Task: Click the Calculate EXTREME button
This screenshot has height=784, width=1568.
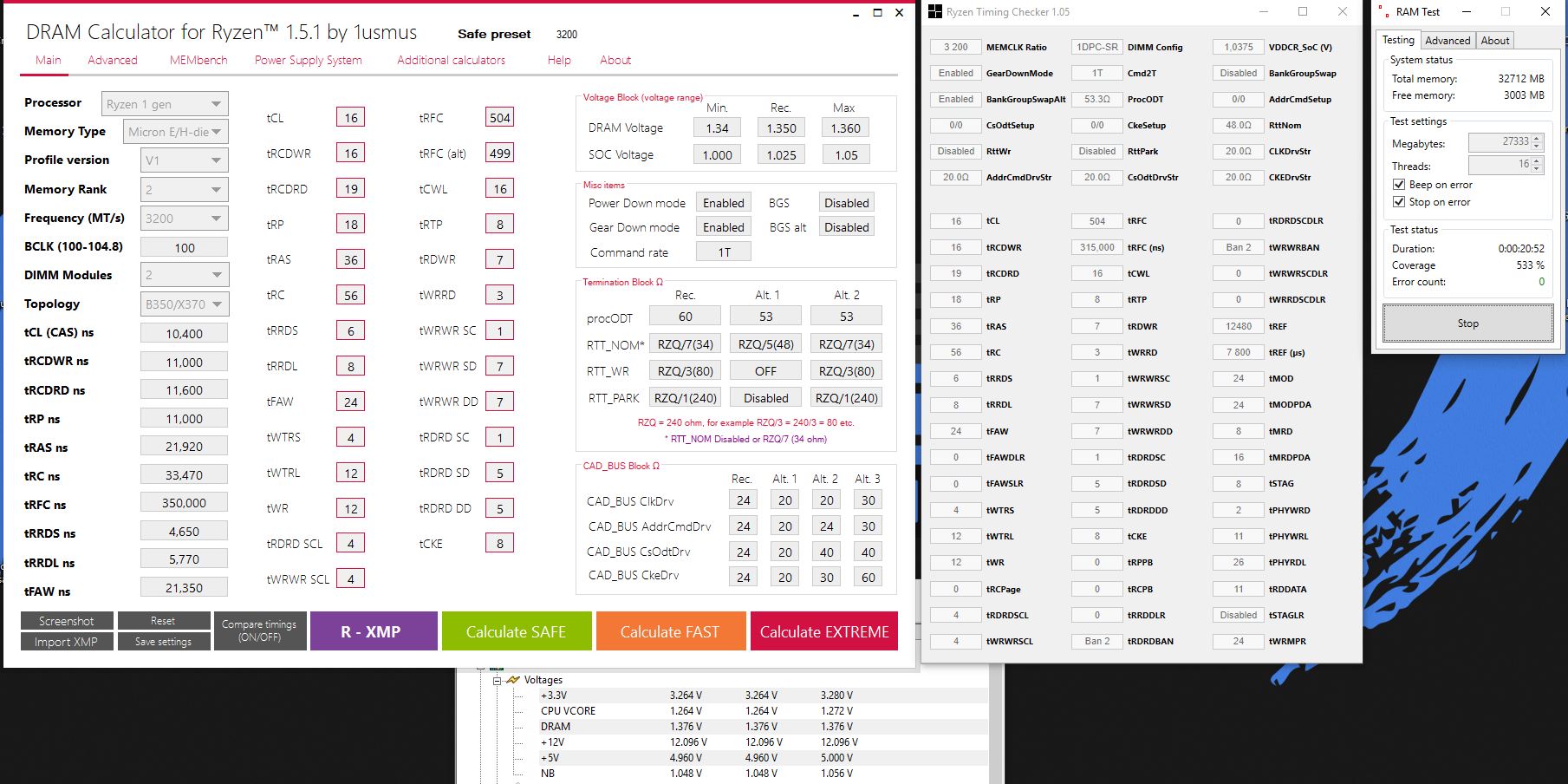Action: (824, 631)
